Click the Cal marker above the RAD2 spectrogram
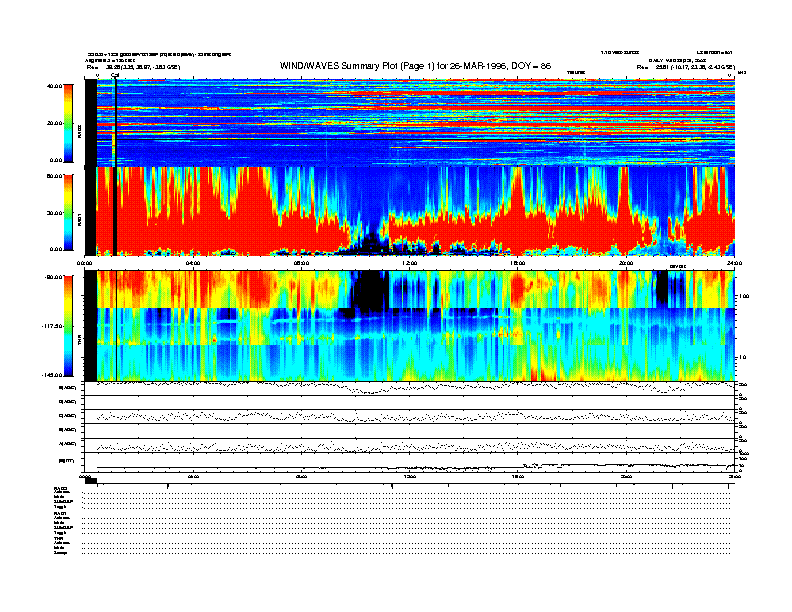The width and height of the screenshot is (792, 612). 115,75
